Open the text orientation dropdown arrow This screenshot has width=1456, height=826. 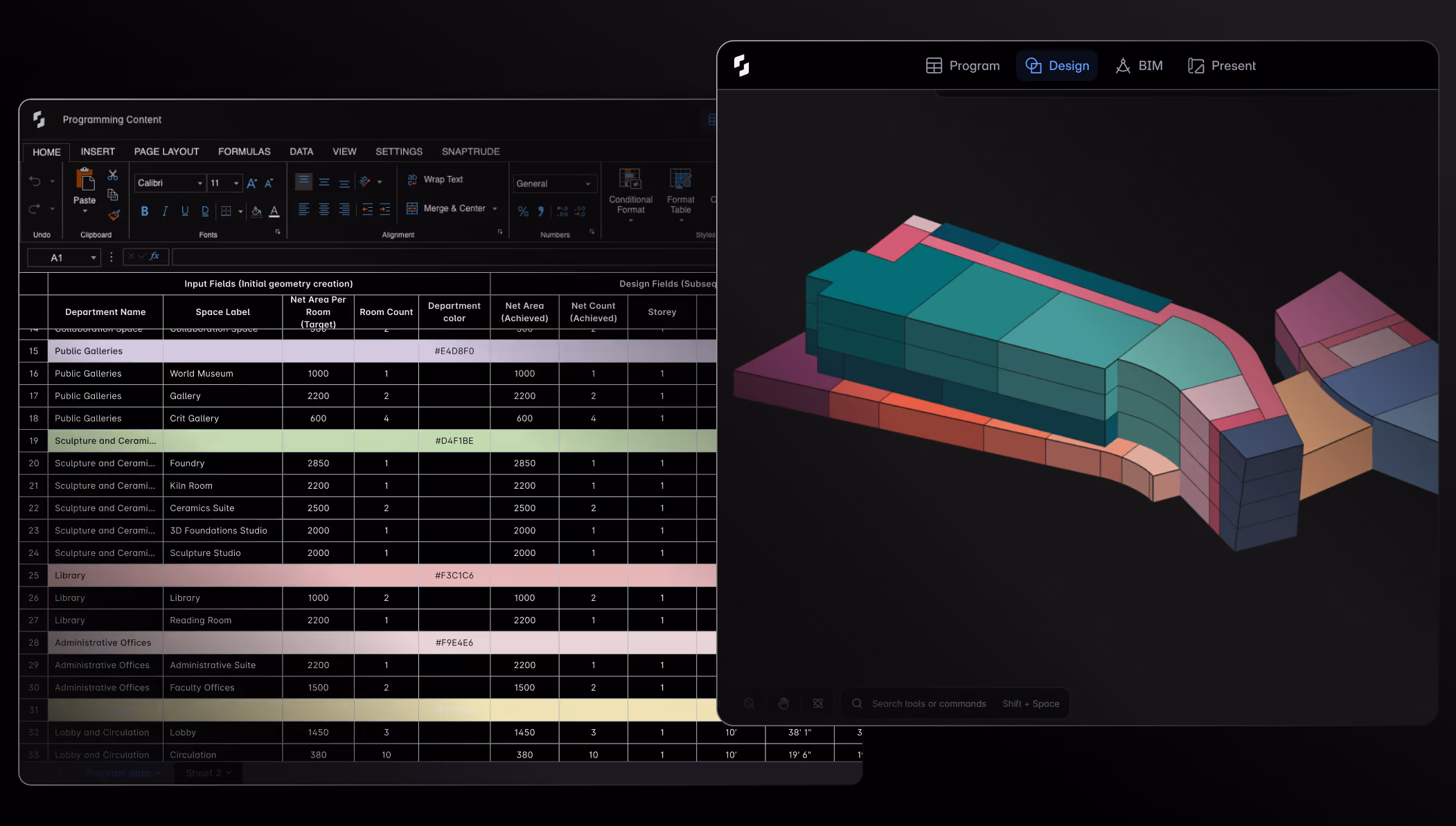380,182
